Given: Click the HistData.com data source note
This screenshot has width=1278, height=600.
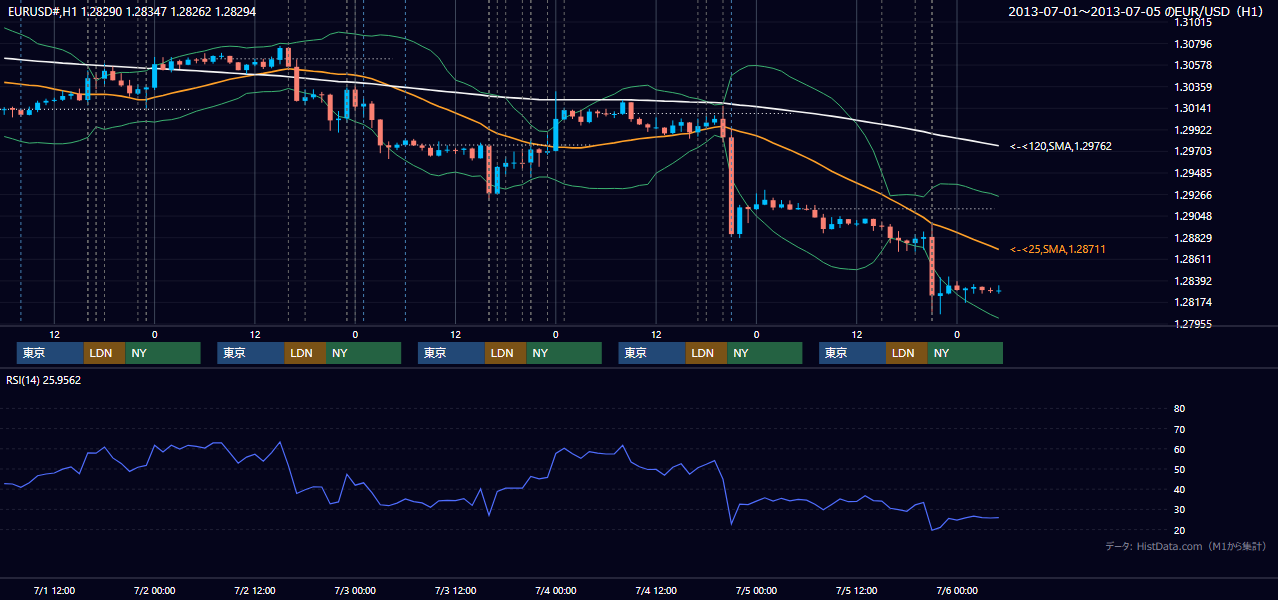Looking at the screenshot, I should click(x=1185, y=546).
